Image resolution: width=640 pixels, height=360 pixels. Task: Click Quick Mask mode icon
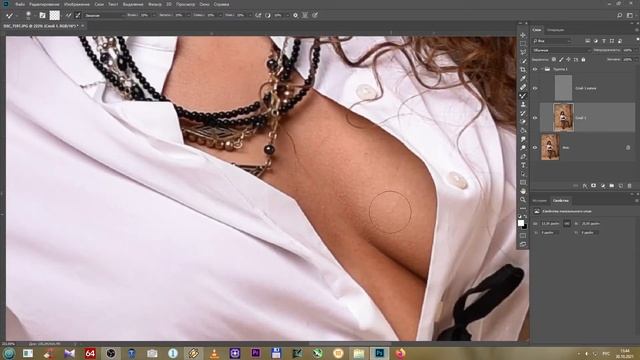tap(523, 235)
